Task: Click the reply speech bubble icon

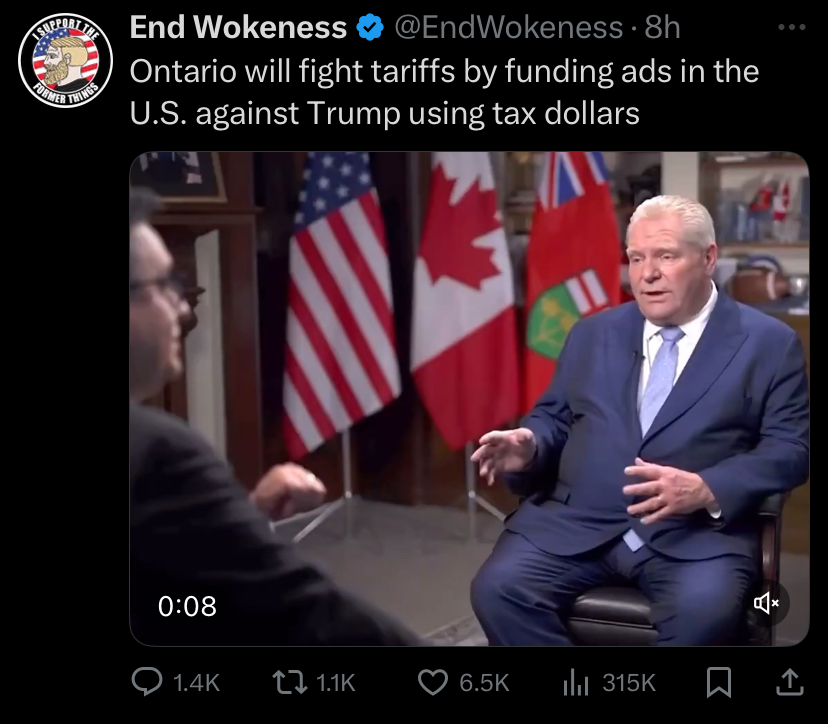Action: click(x=147, y=682)
